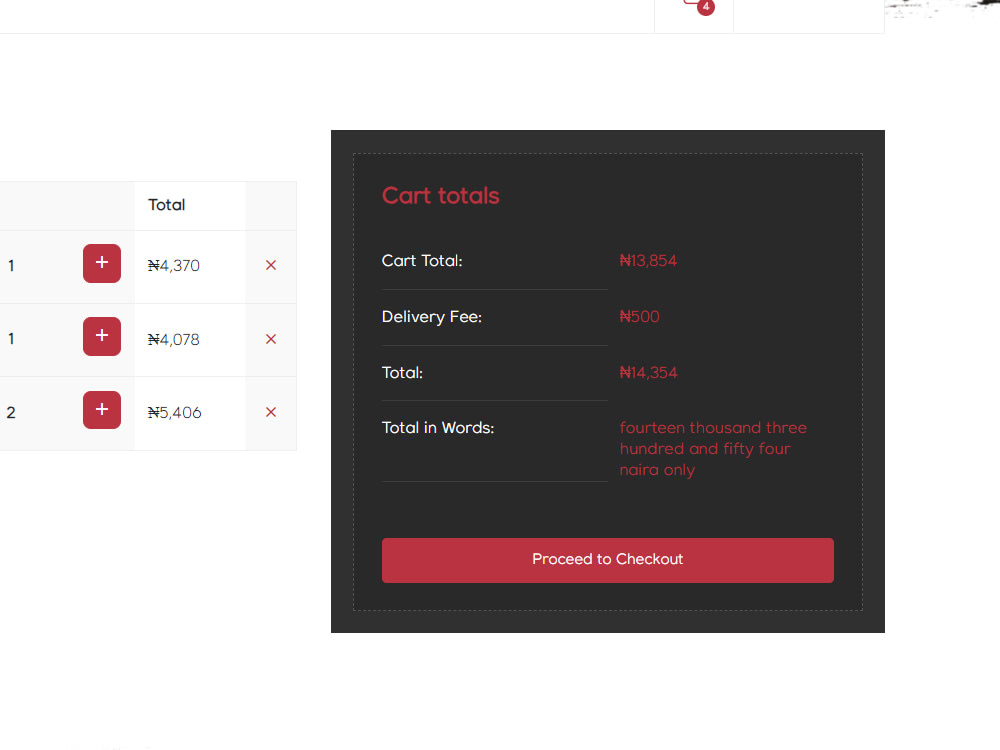Image resolution: width=1000 pixels, height=750 pixels.
Task: Click the ₦4,370 row total
Action: coord(173,265)
